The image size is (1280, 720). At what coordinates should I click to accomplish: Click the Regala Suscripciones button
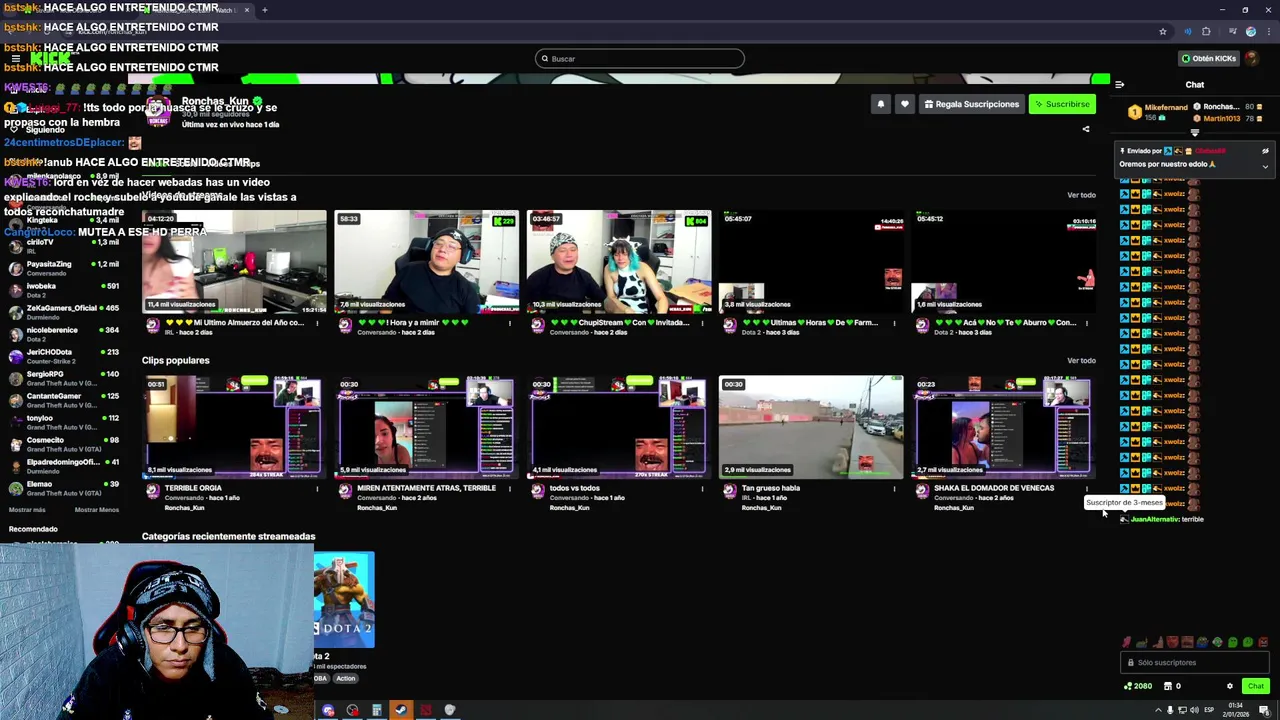(x=972, y=104)
